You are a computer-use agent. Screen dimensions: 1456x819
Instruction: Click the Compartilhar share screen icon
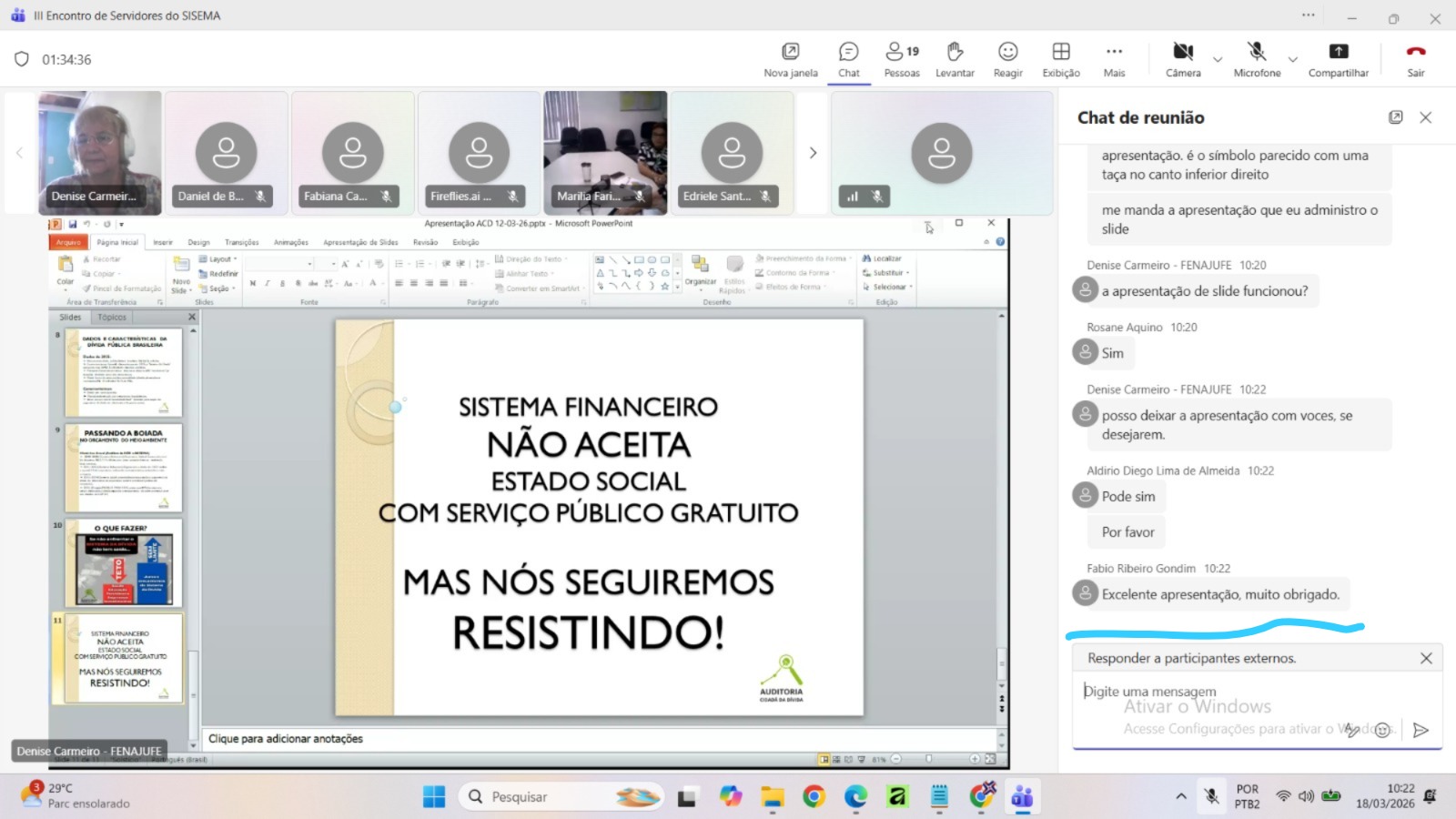(x=1338, y=53)
